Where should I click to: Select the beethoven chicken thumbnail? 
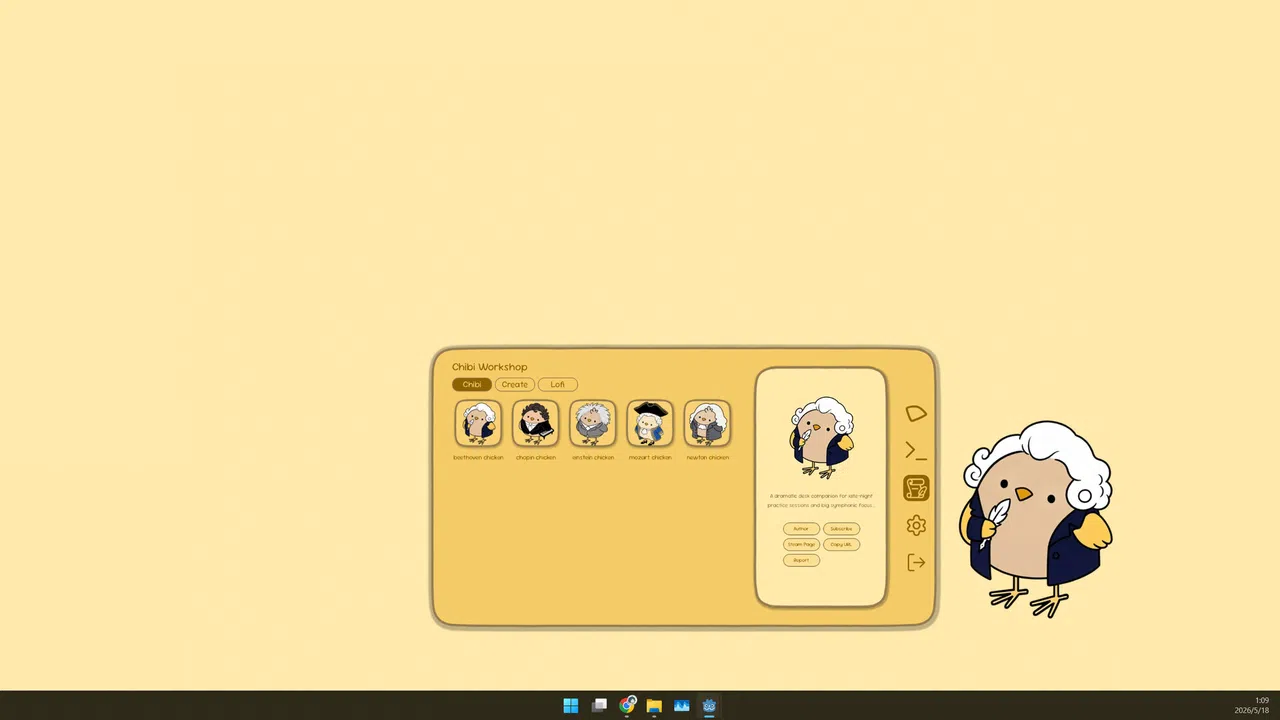click(x=478, y=423)
